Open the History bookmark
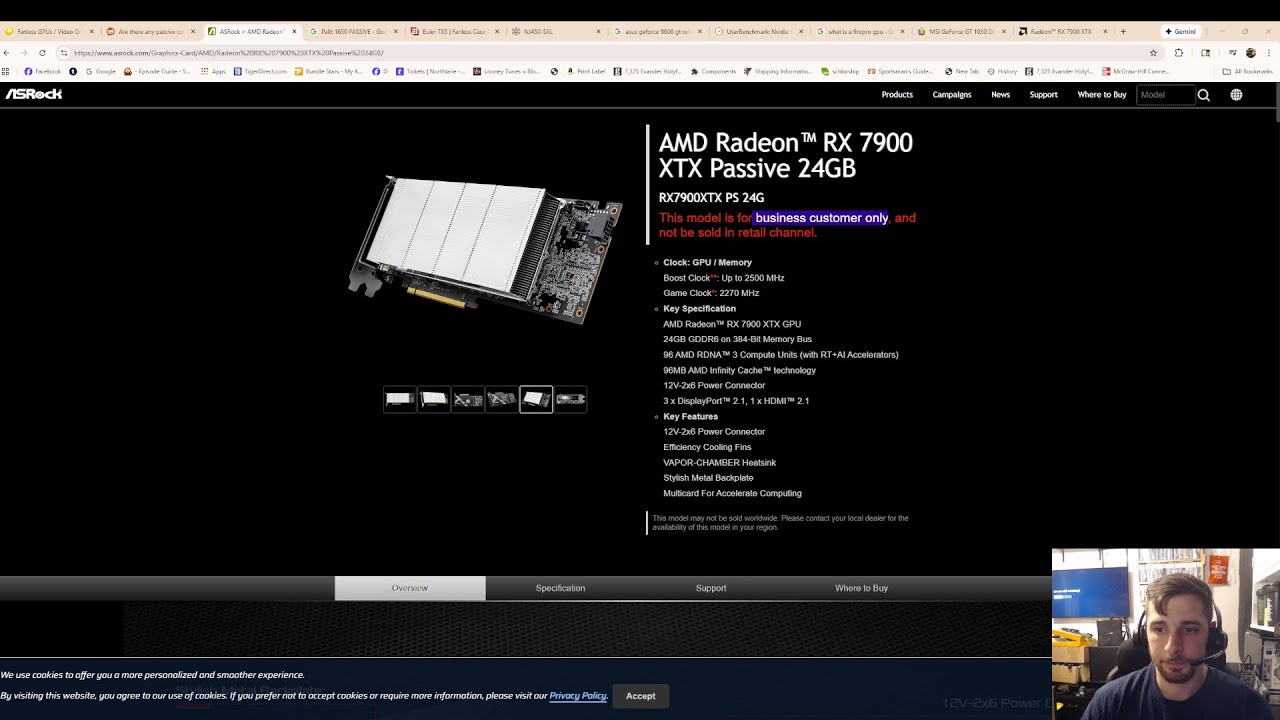 point(1002,71)
